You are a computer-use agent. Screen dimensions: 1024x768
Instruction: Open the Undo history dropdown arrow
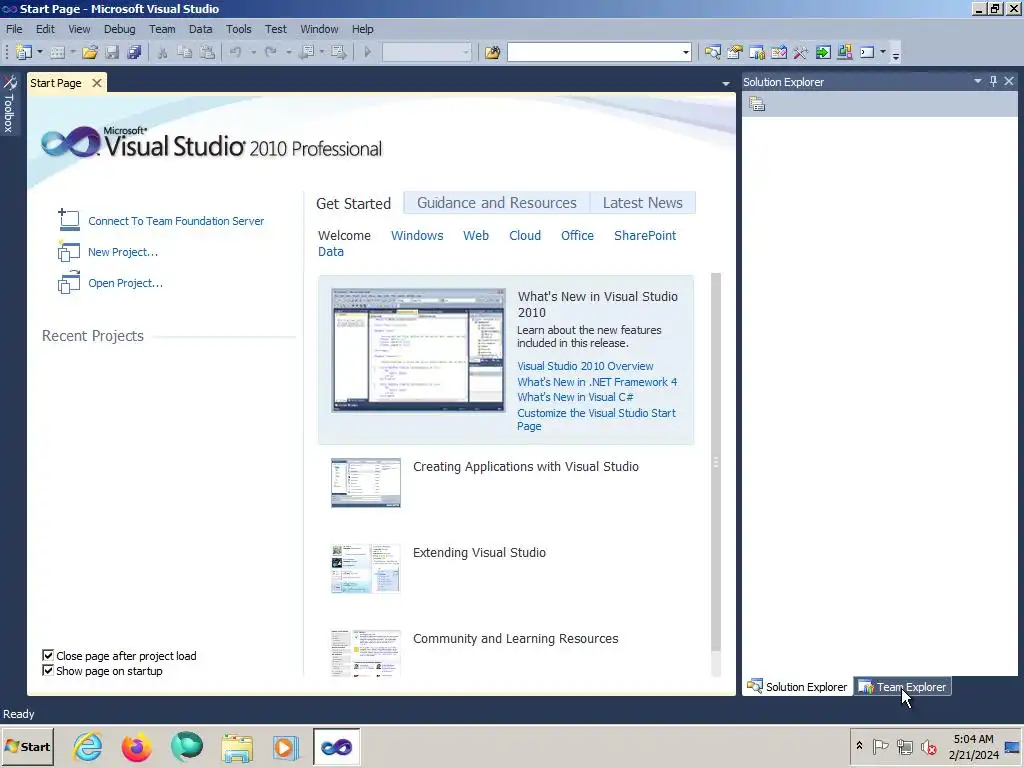coord(253,52)
